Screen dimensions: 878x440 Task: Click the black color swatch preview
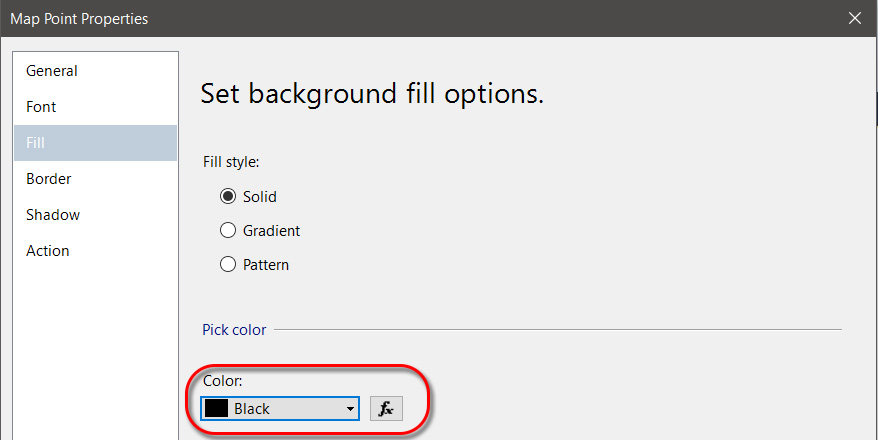pyautogui.click(x=215, y=408)
